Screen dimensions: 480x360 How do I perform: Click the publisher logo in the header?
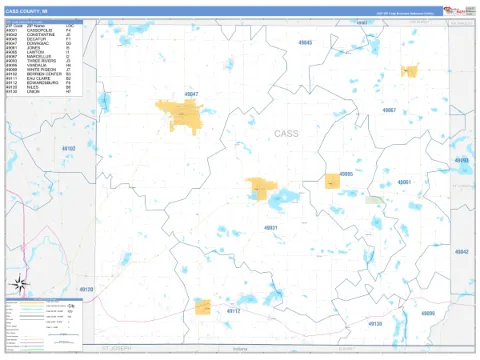point(454,11)
